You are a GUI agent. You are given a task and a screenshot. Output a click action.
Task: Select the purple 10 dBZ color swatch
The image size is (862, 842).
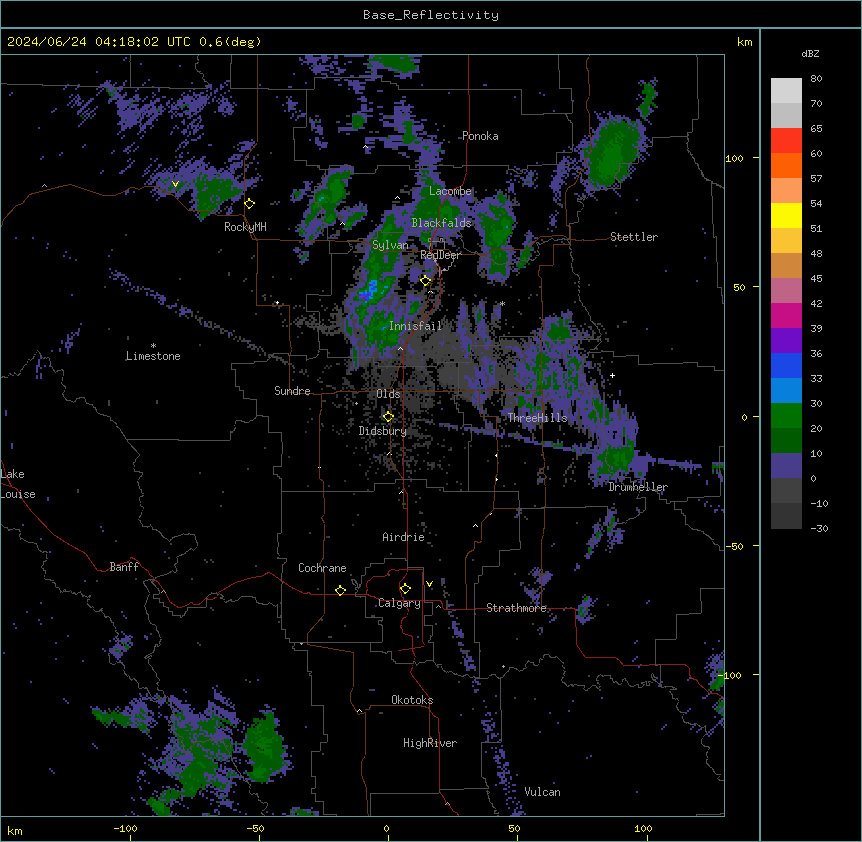[x=786, y=466]
